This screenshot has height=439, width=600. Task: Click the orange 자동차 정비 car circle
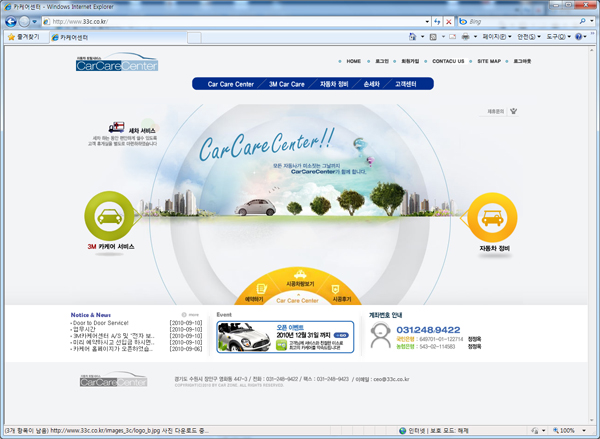coord(492,217)
